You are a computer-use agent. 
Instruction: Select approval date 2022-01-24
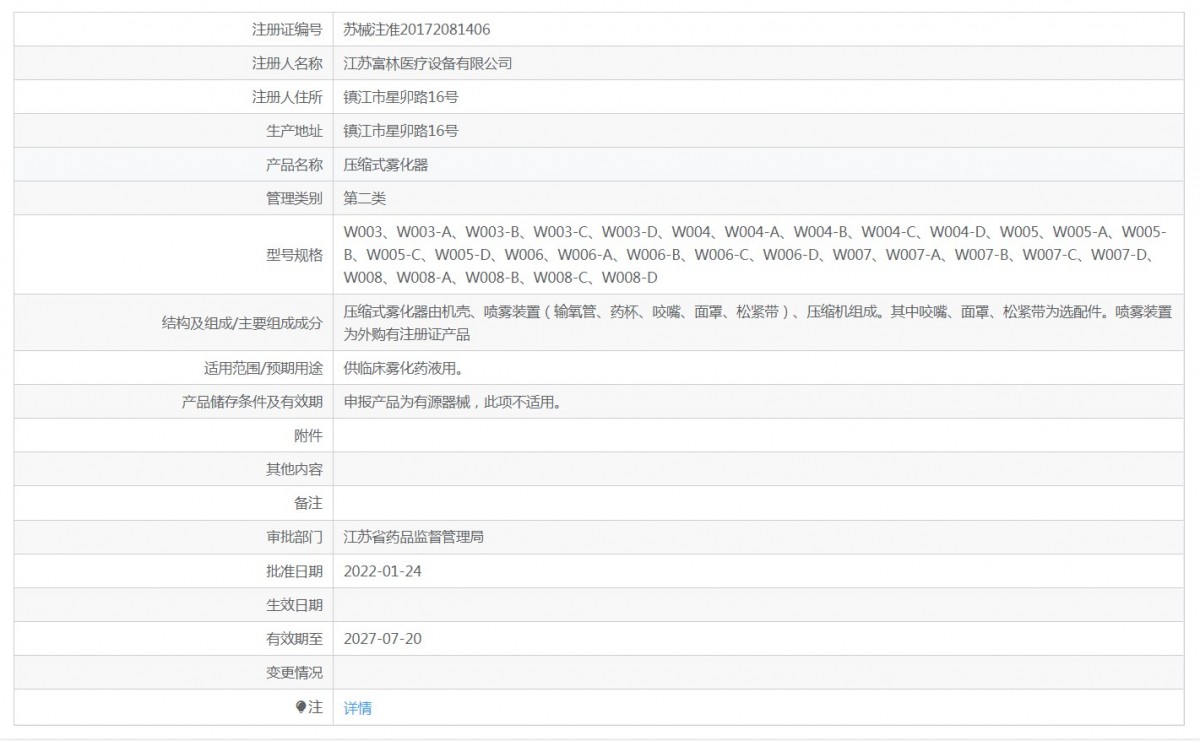[x=383, y=571]
